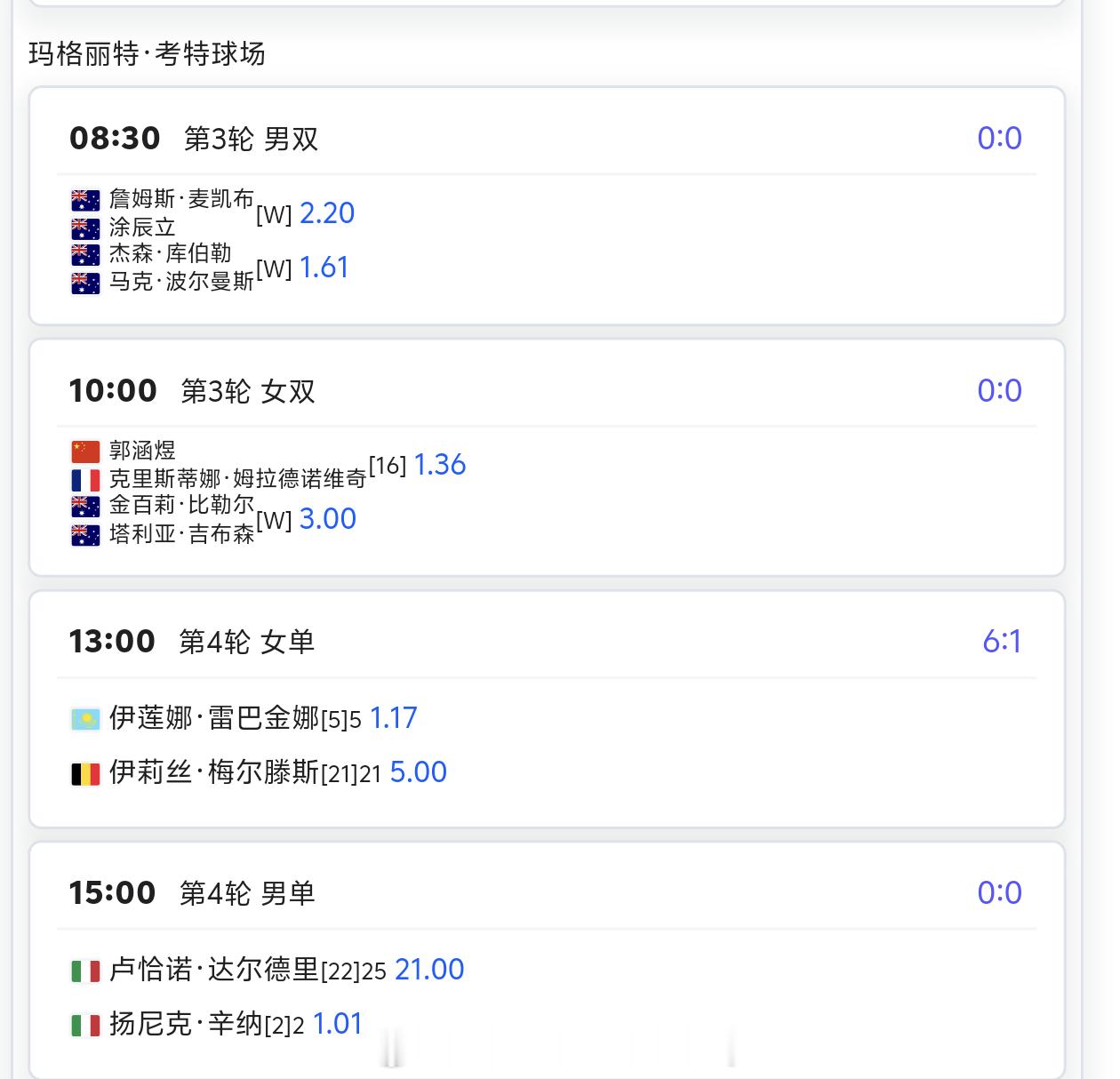Click 5.00 odds for 伊莉丝·梅尔滕斯
1120x1079 pixels.
coord(418,771)
